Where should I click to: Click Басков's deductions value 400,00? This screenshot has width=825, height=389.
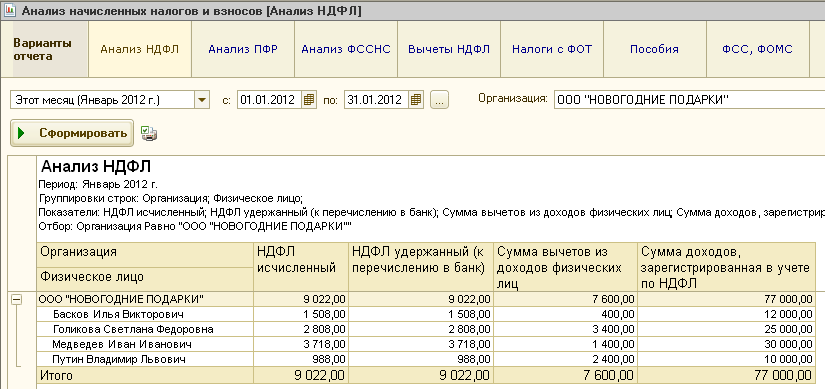click(x=618, y=315)
